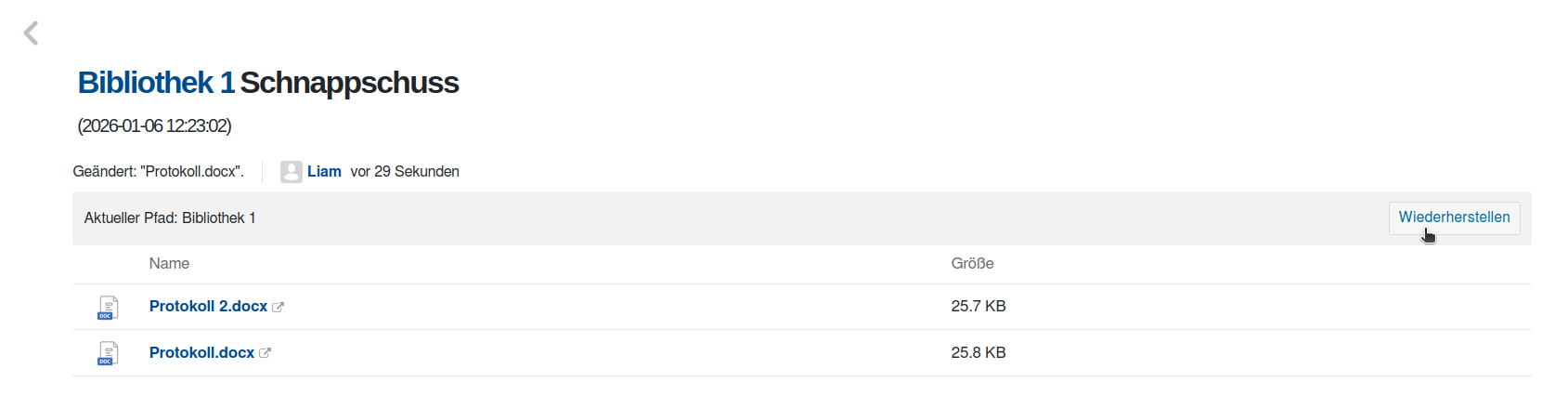Viewport: 1568px width, 395px height.
Task: Click the 'Aktueller Pfad: Bibliothek 1' path text
Action: click(170, 218)
